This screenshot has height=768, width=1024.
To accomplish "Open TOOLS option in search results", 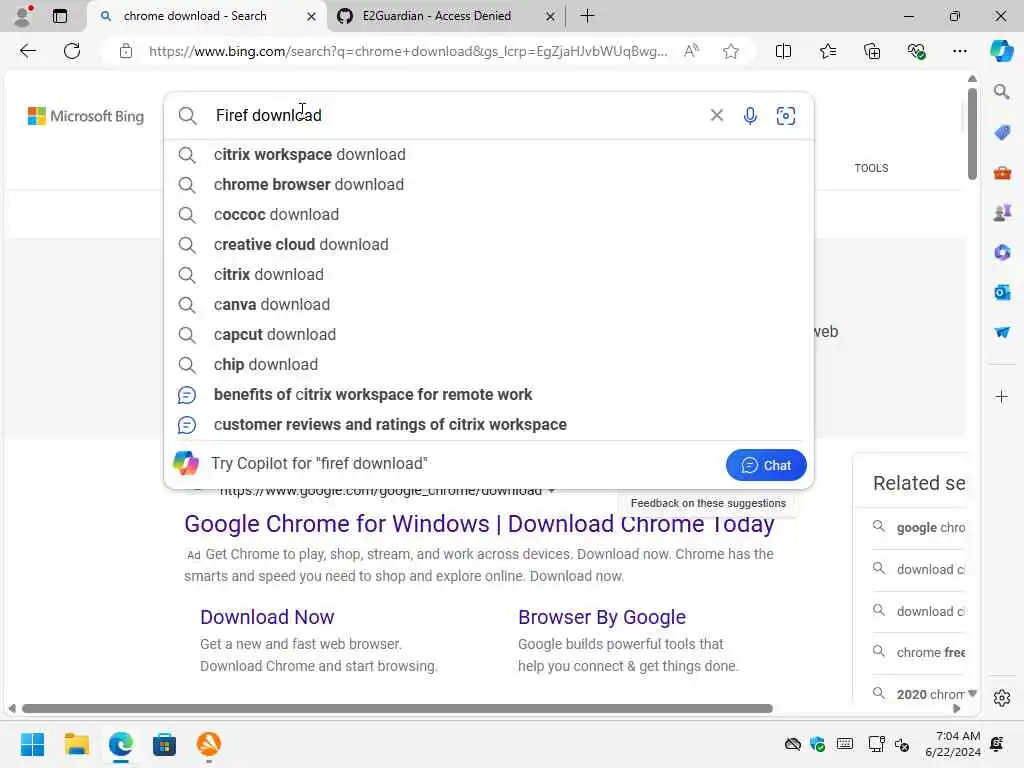I will [x=871, y=168].
